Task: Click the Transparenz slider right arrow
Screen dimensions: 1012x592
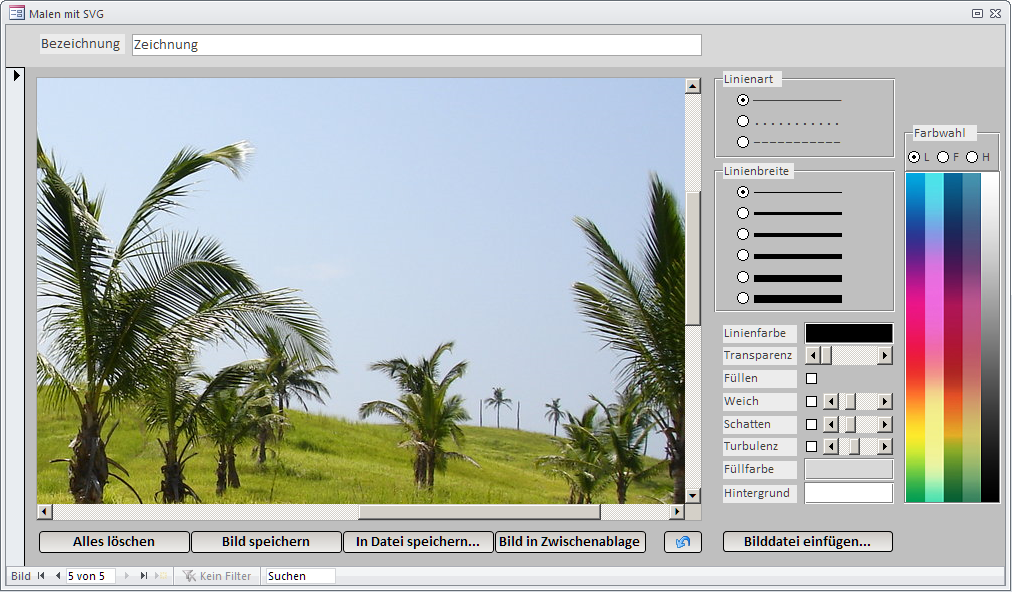Action: coord(884,356)
